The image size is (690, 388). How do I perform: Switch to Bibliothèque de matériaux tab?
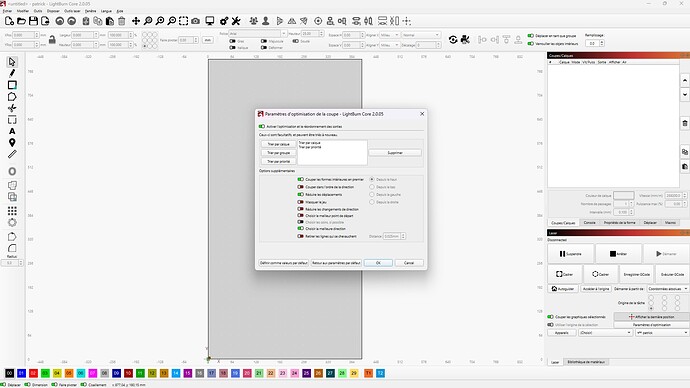coord(586,362)
